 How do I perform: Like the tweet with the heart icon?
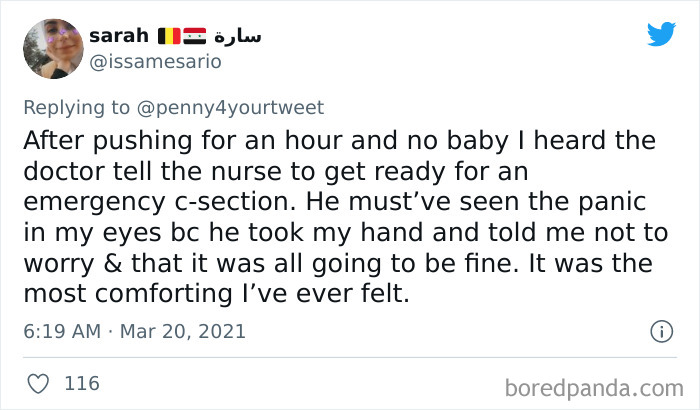[38, 382]
